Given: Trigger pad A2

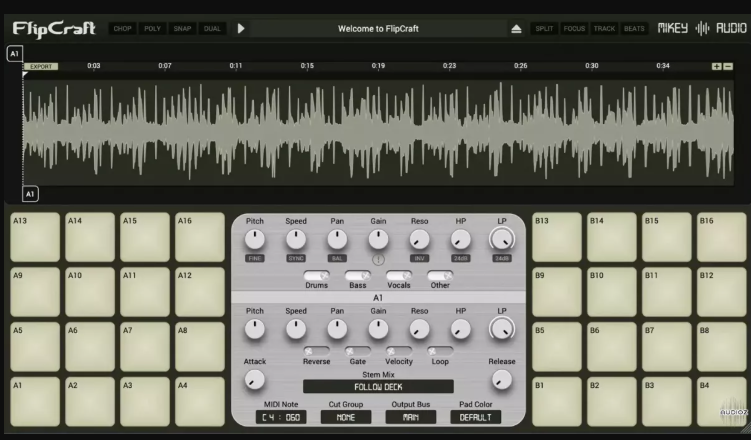Looking at the screenshot, I should click(90, 402).
